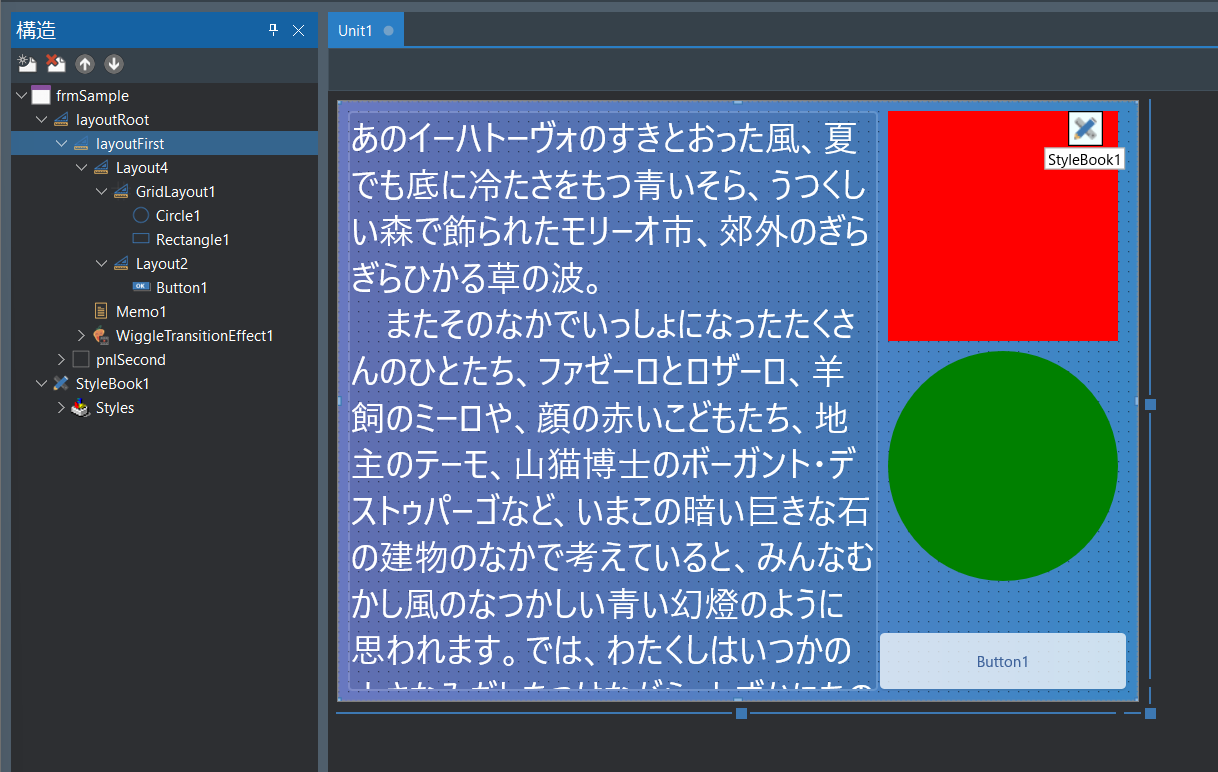The width and height of the screenshot is (1218, 772).
Task: Expand the Styles node chevron
Action: 60,407
